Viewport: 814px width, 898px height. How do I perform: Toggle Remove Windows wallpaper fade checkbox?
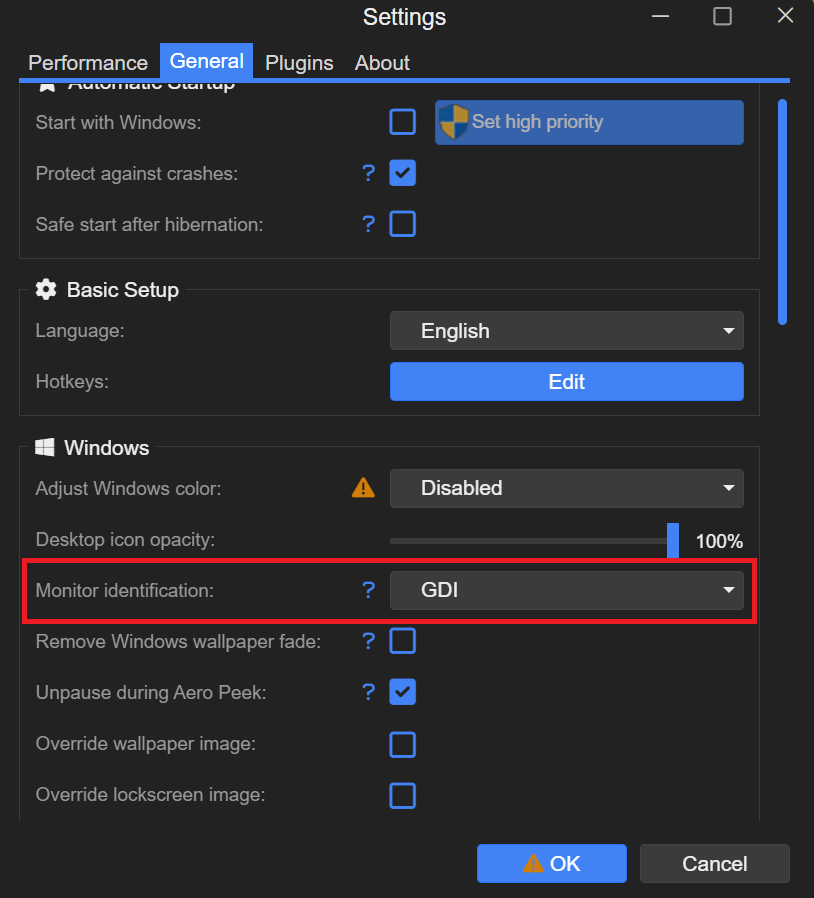402,641
